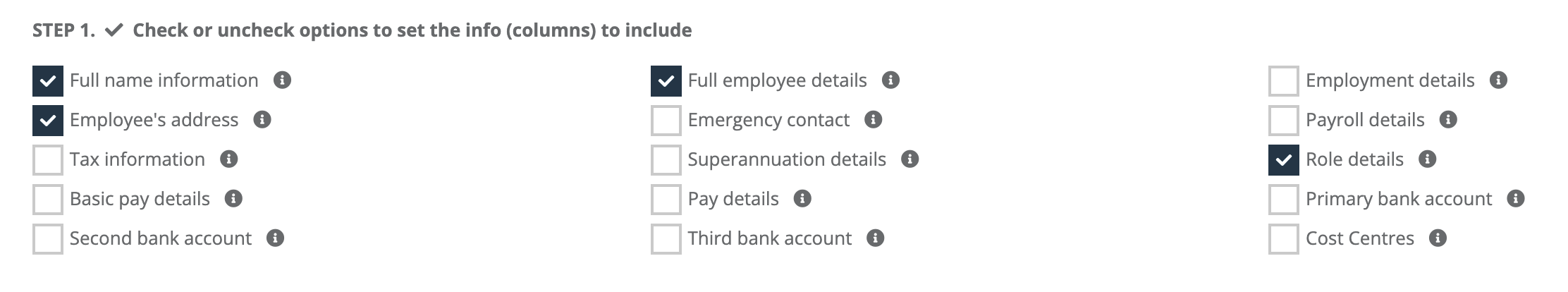This screenshot has width=1568, height=292.
Task: View info icon for Employment details
Action: [1498, 80]
